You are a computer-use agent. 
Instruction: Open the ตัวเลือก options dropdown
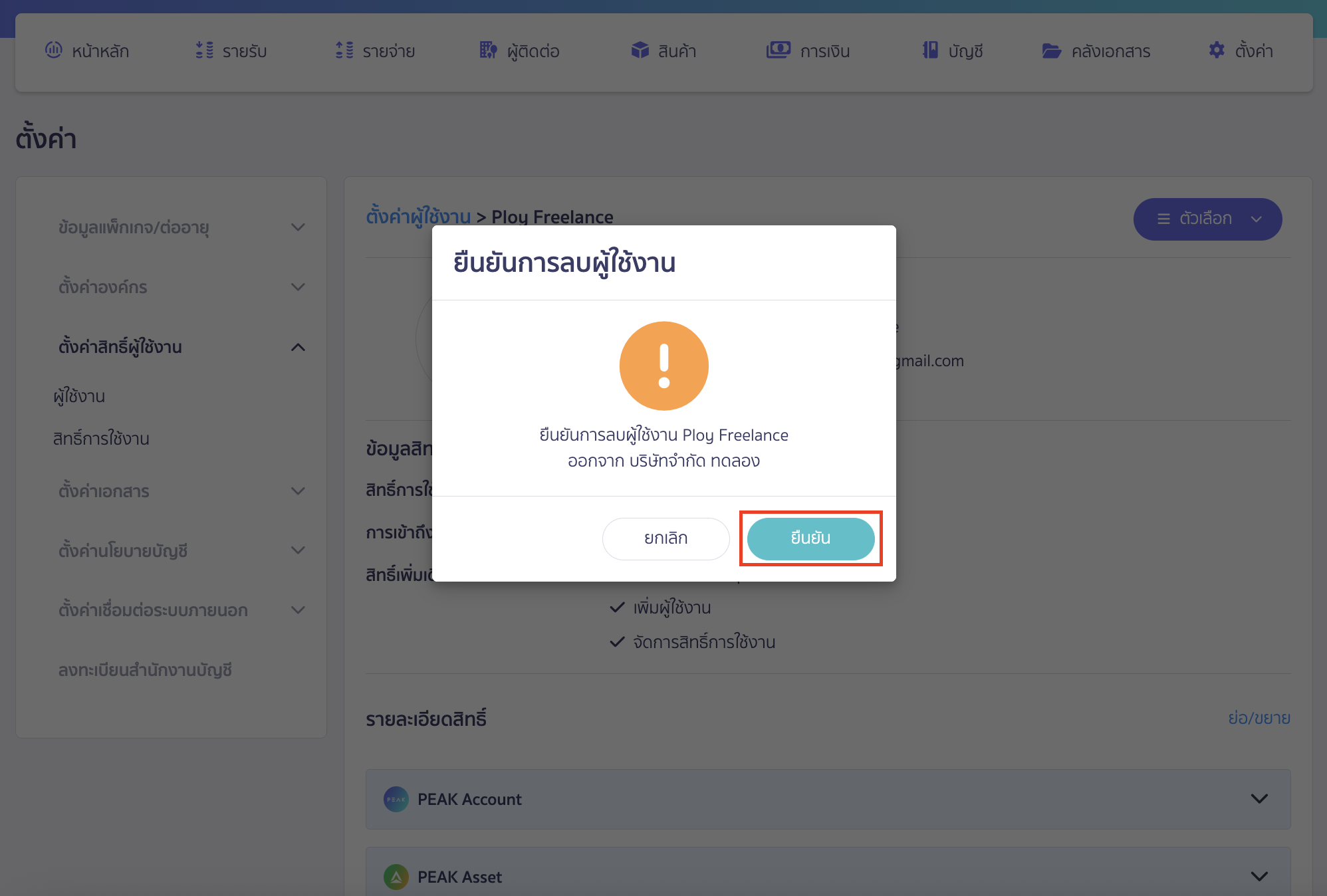point(1207,219)
